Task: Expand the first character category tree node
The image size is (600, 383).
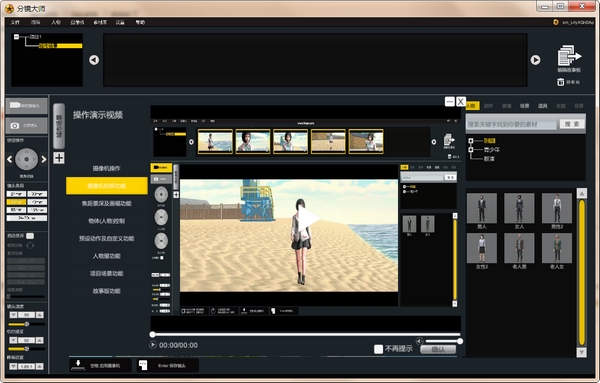Action: 471,141
